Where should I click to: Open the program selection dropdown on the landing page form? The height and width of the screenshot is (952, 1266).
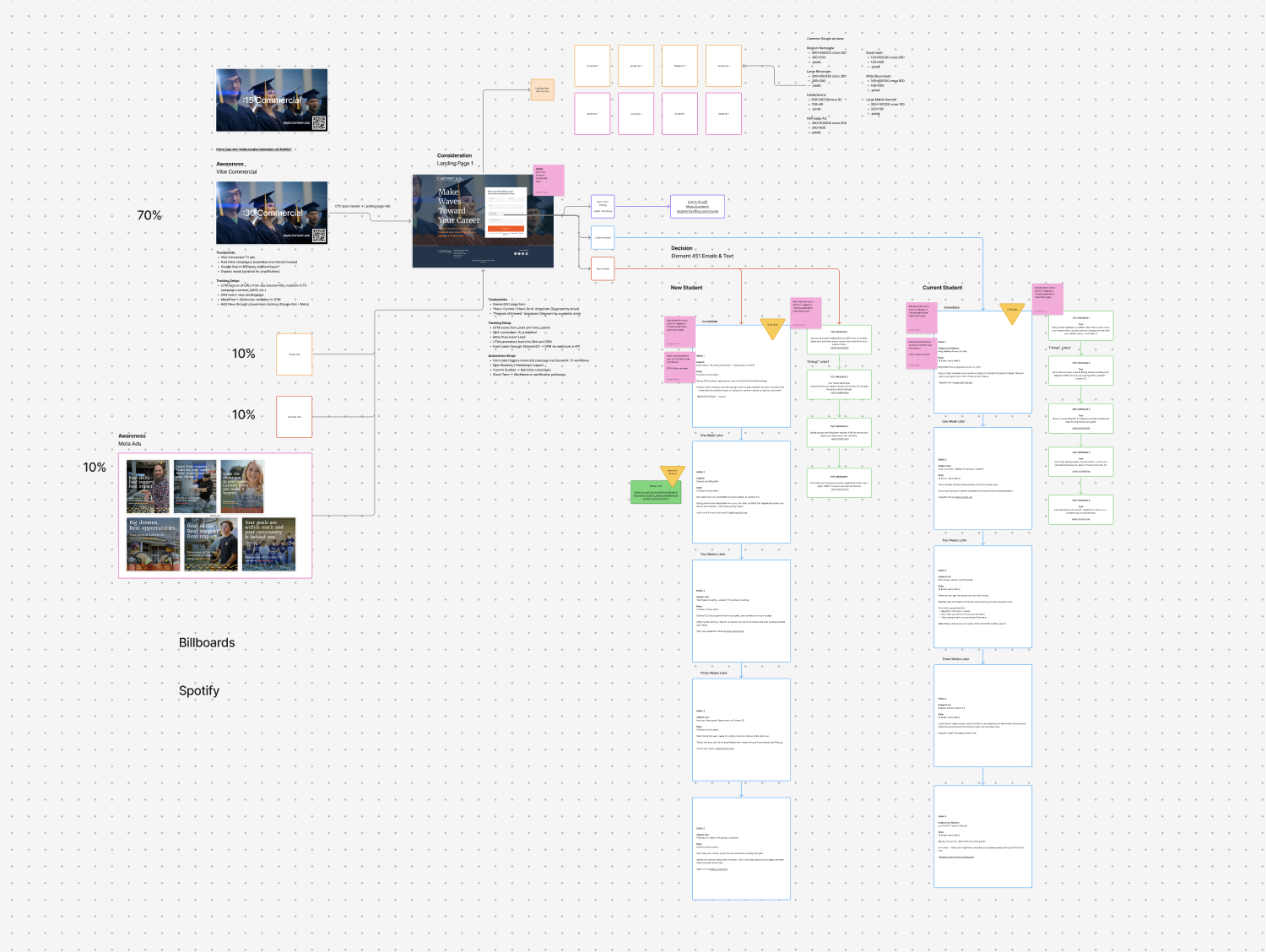coord(506,220)
